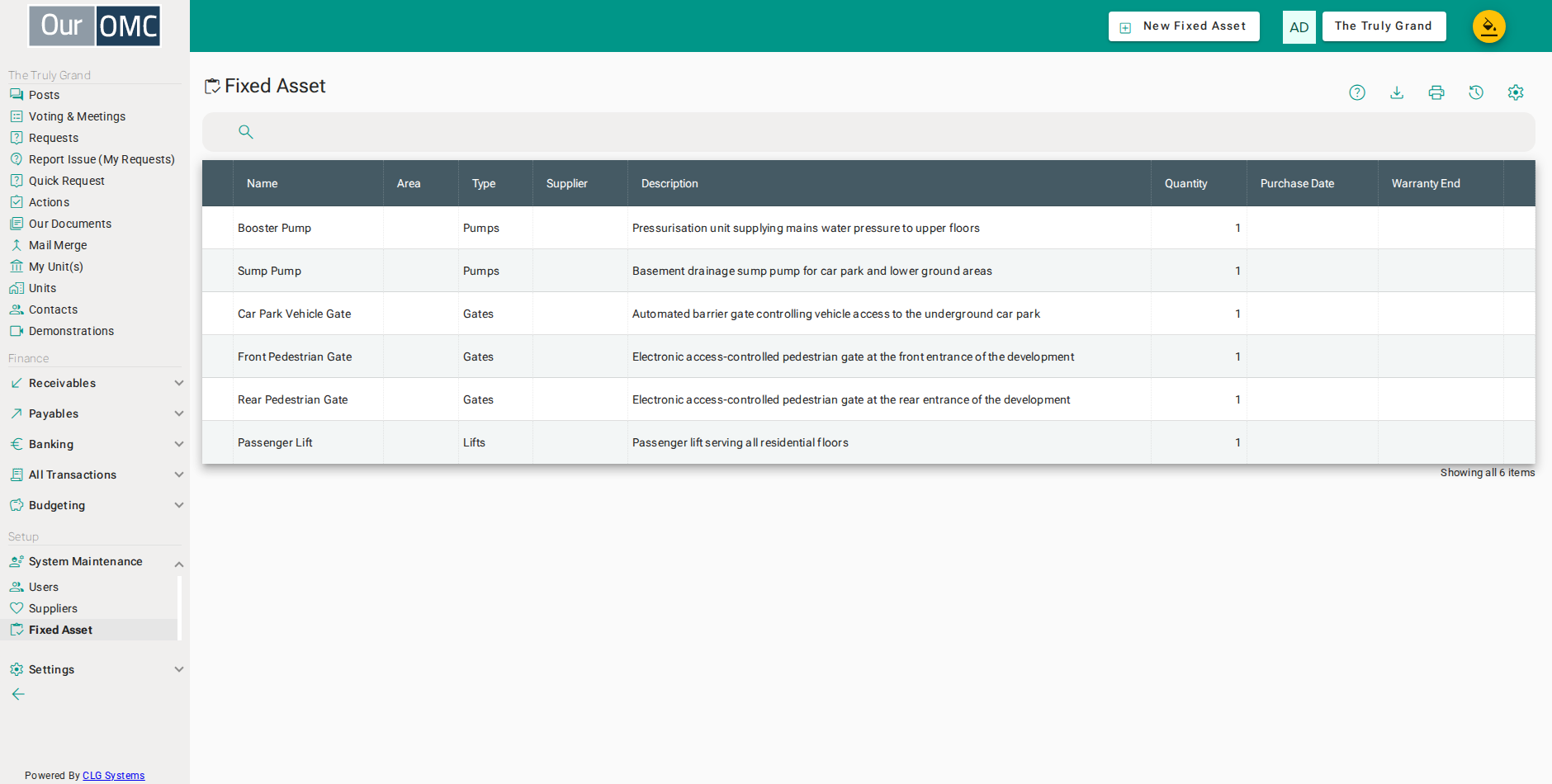Open the Passenger Lift row
1552x784 pixels.
(868, 442)
